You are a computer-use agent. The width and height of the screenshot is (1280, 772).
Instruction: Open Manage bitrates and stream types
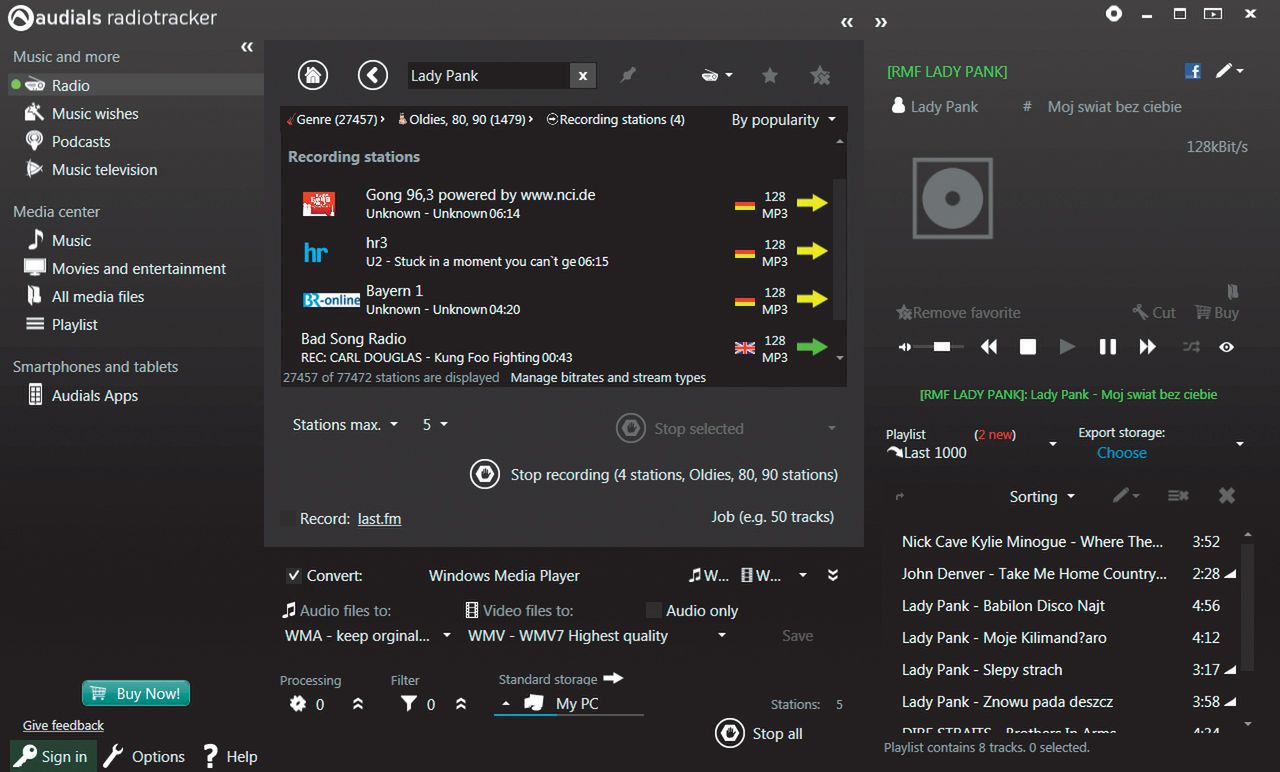pyautogui.click(x=608, y=377)
